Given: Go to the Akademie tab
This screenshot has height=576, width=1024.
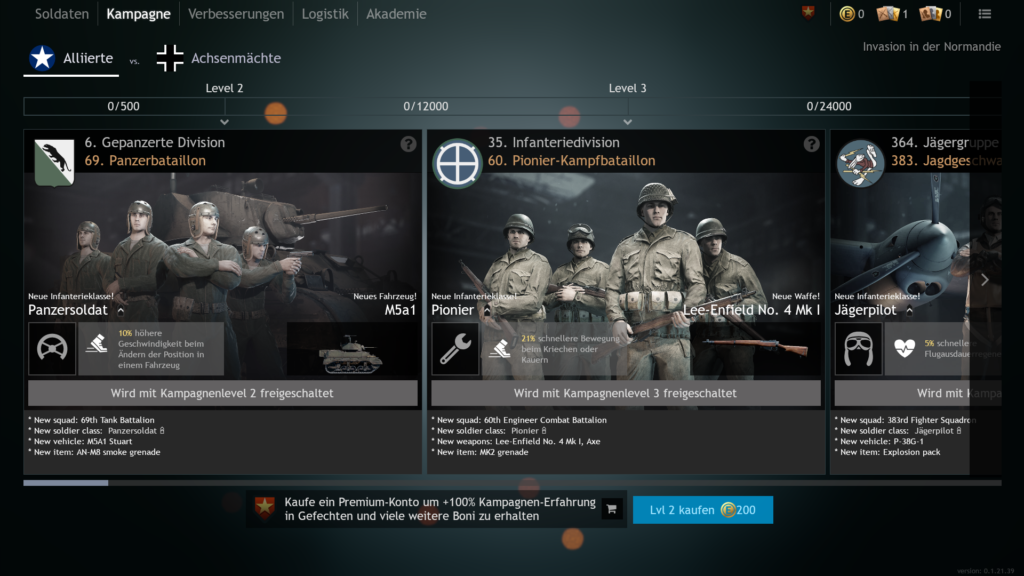Looking at the screenshot, I should tap(396, 14).
